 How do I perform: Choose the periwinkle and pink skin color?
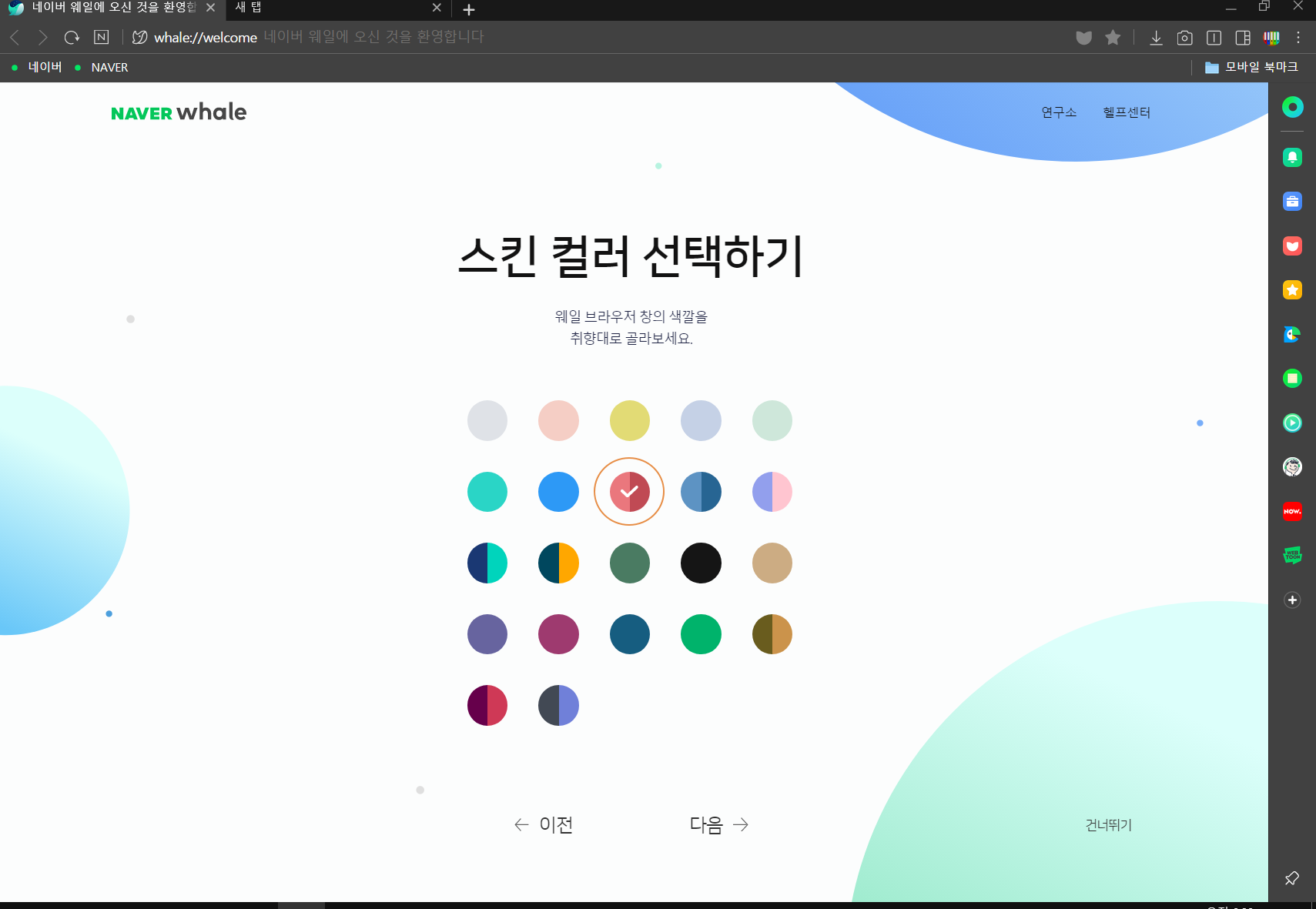(772, 492)
